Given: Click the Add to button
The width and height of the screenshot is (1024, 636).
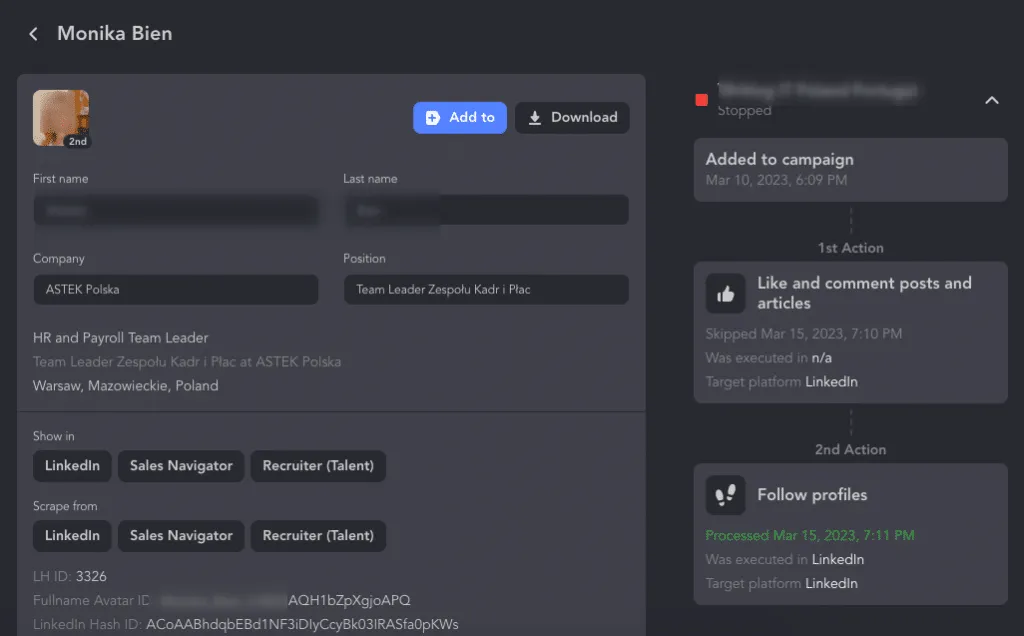Looking at the screenshot, I should 460,118.
